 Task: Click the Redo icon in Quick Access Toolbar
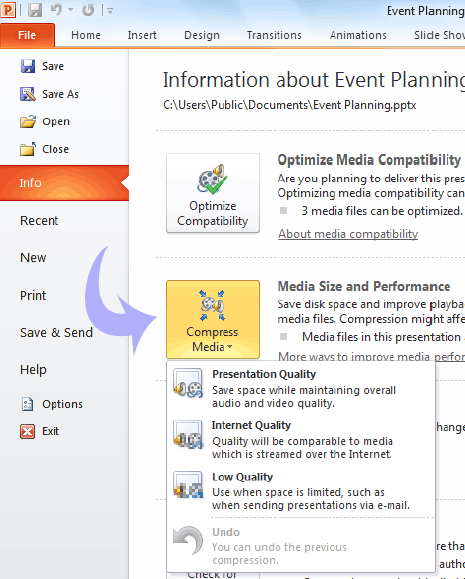[x=88, y=10]
